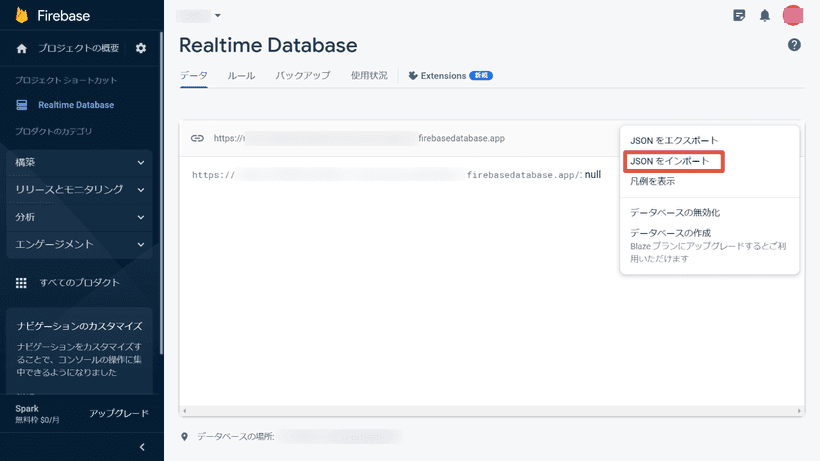Expand the 構築 category
This screenshot has height=461, width=820.
point(79,163)
